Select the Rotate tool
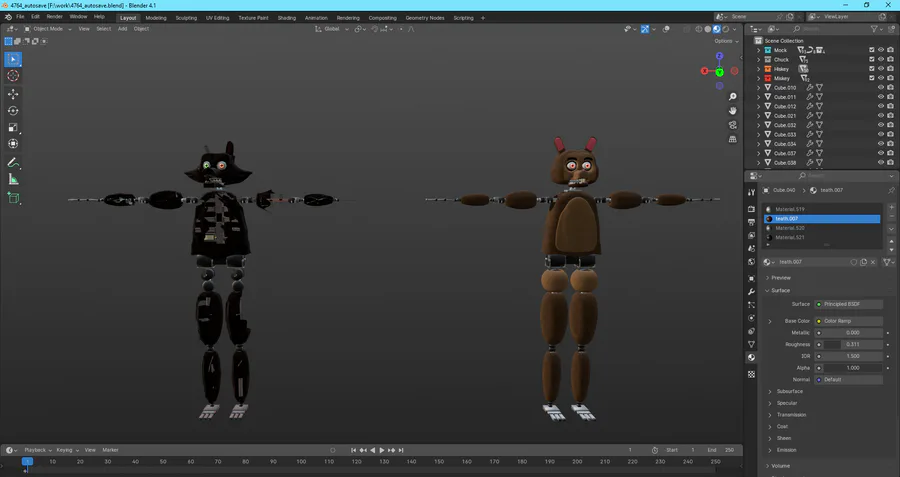Viewport: 900px width, 477px height. [x=13, y=111]
